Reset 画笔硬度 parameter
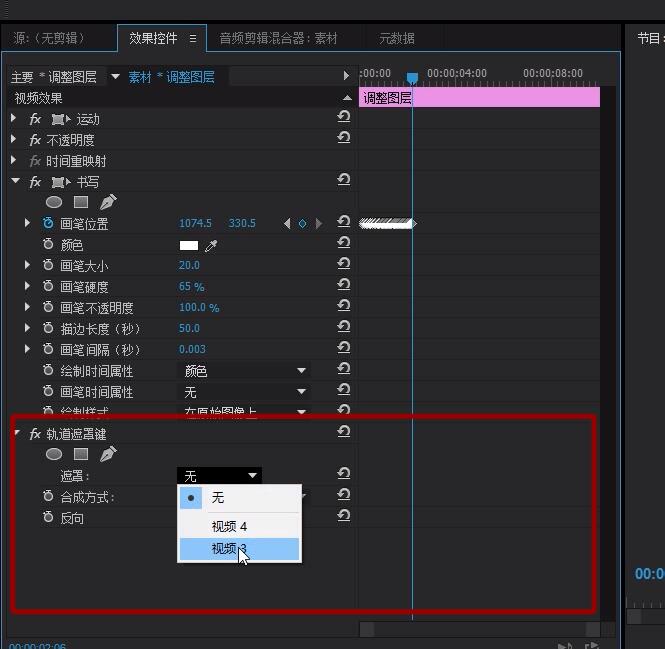Viewport: 665px width, 649px height. (x=344, y=284)
